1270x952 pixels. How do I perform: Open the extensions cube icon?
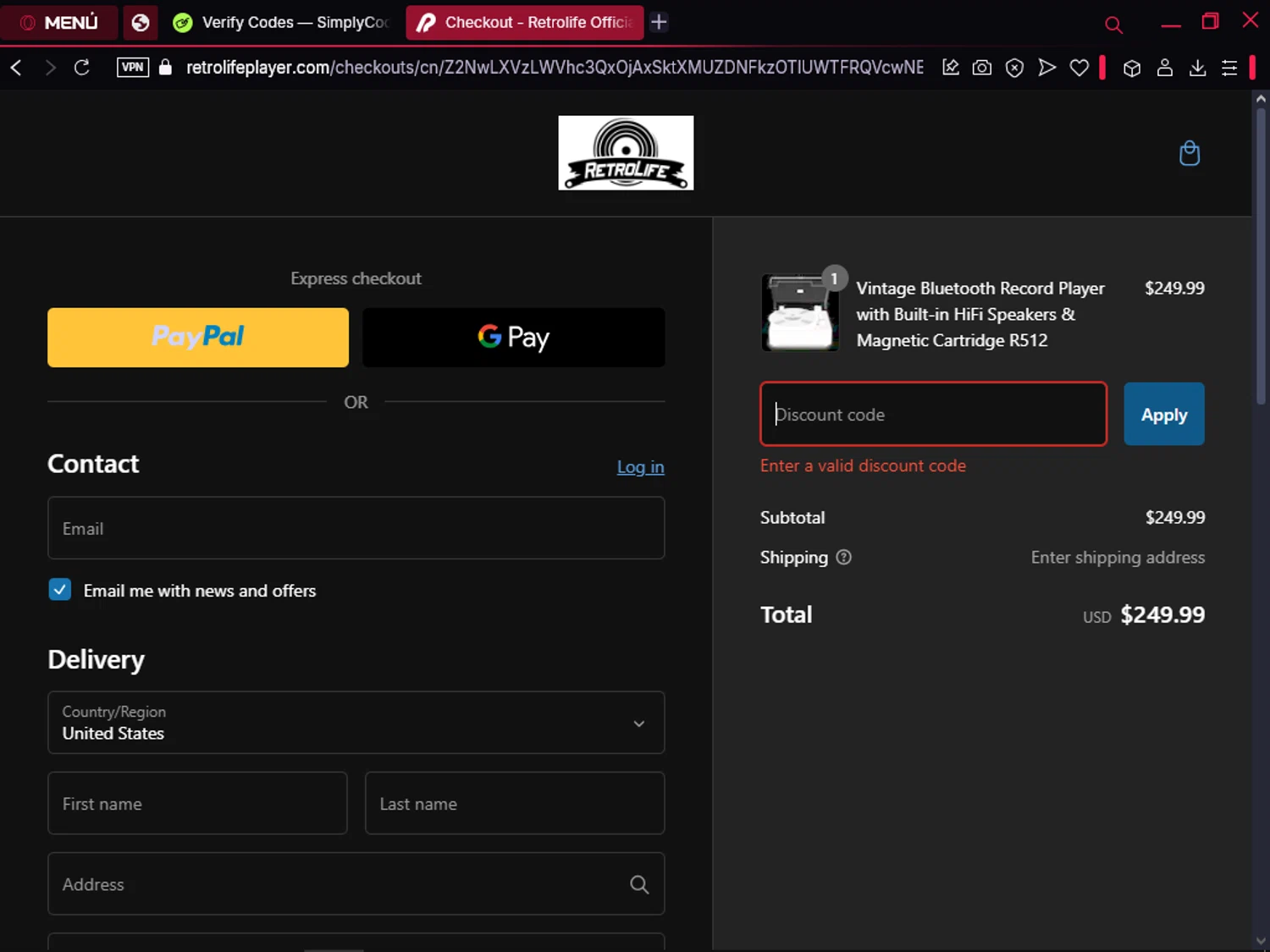[1132, 68]
